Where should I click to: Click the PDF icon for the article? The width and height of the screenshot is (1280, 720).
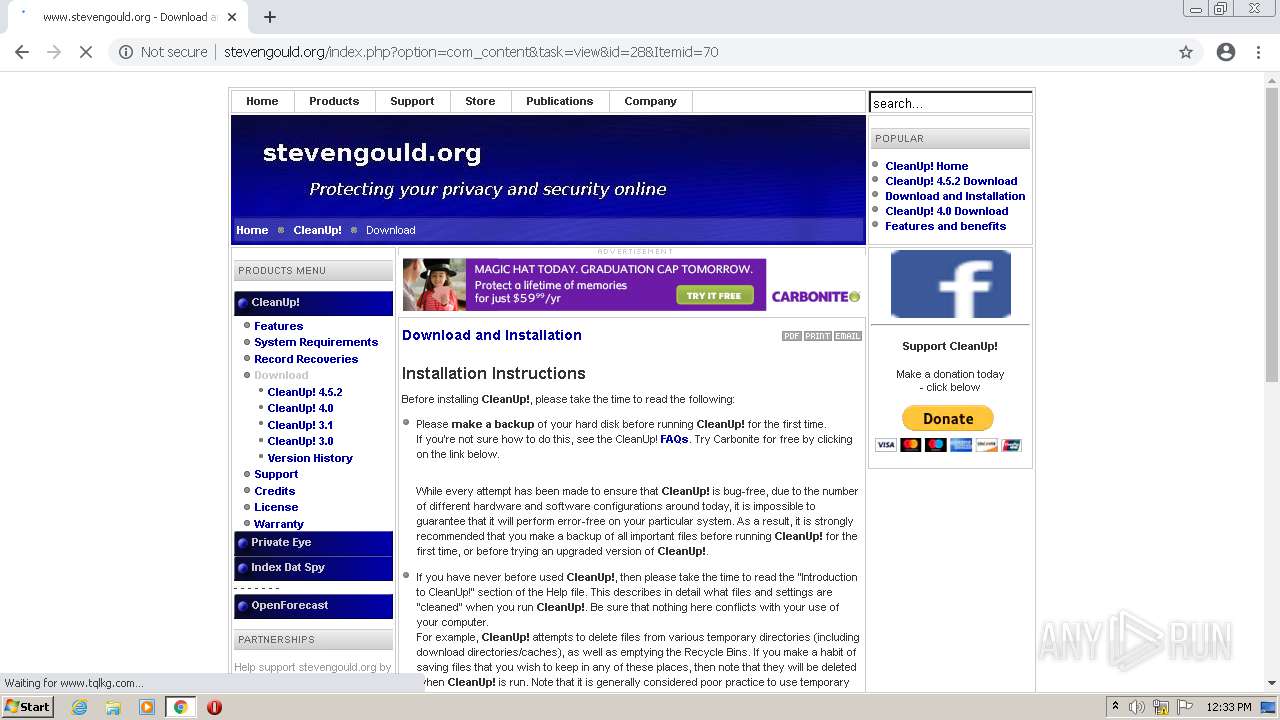click(792, 336)
